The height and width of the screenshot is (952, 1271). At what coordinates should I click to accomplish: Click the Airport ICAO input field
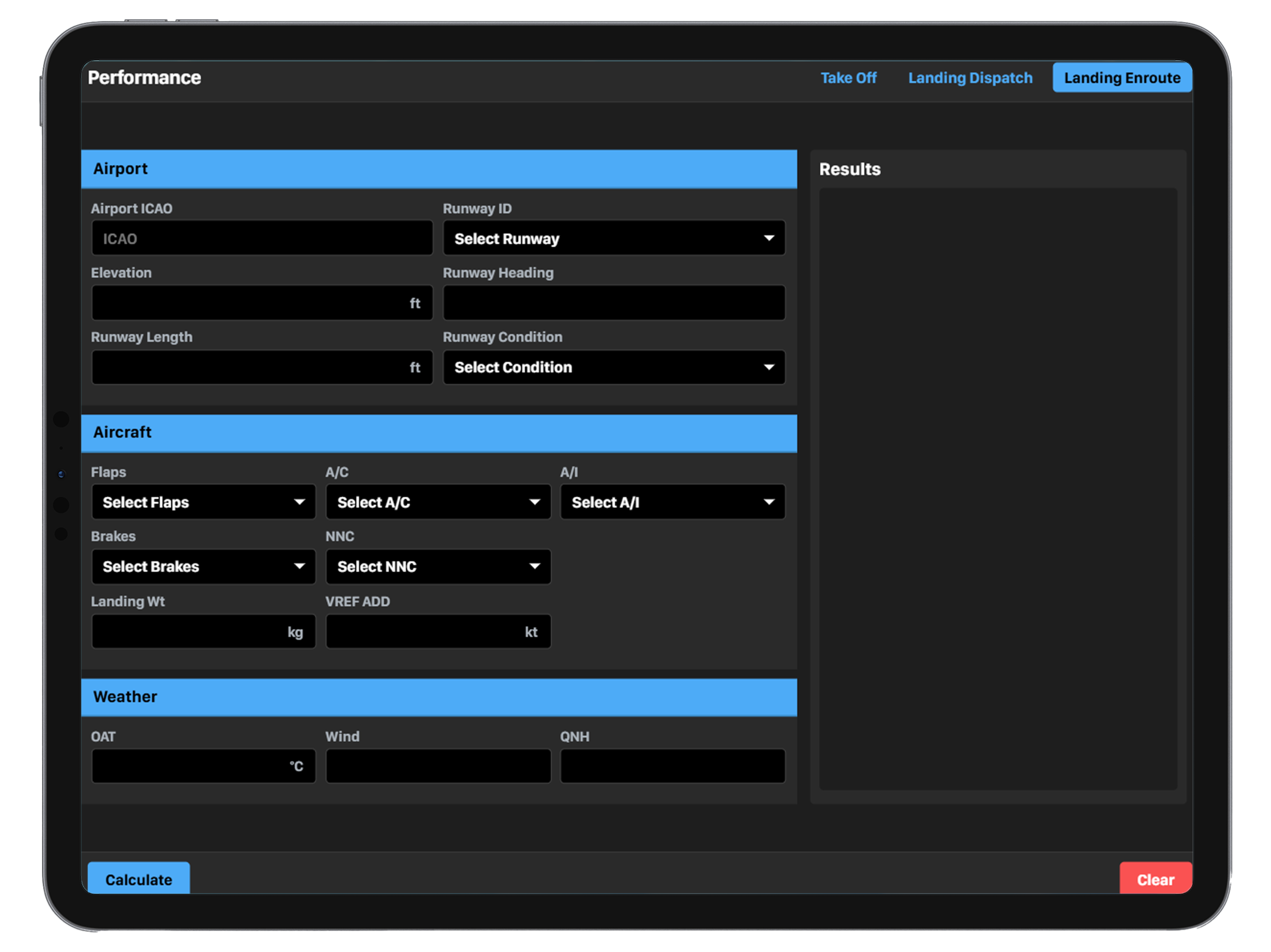click(x=262, y=238)
